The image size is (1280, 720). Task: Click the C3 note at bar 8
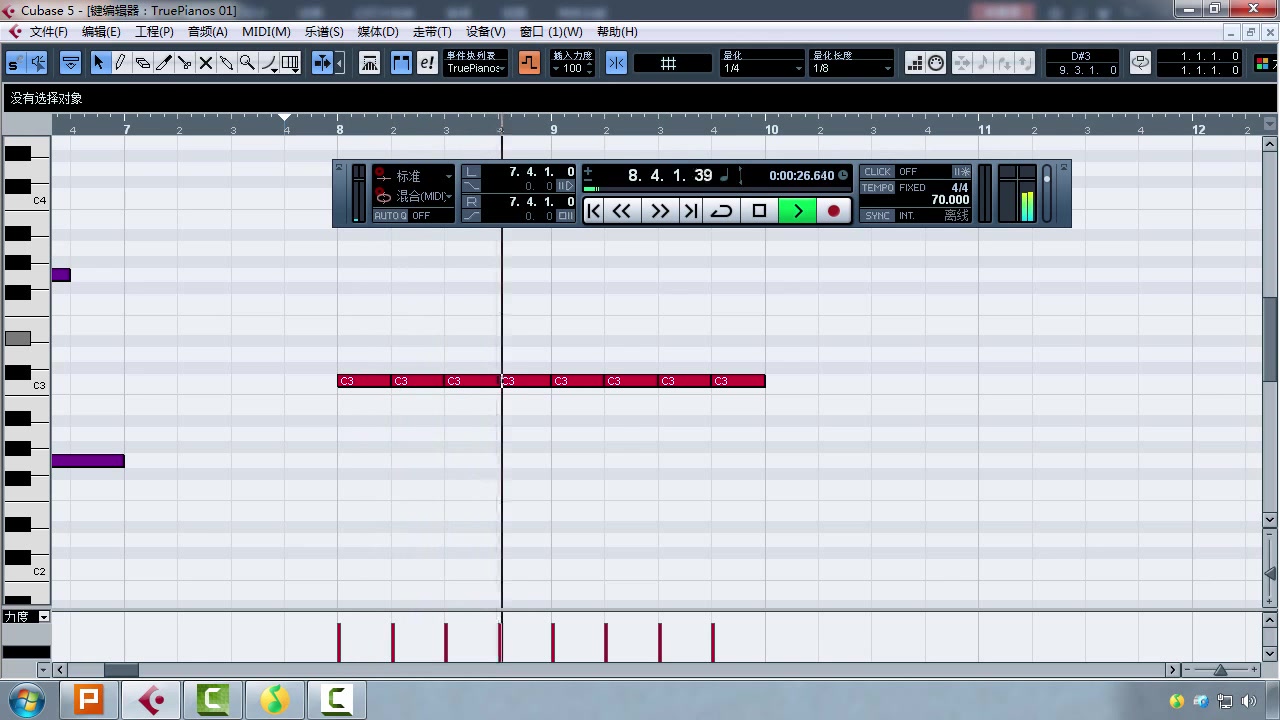click(x=364, y=381)
